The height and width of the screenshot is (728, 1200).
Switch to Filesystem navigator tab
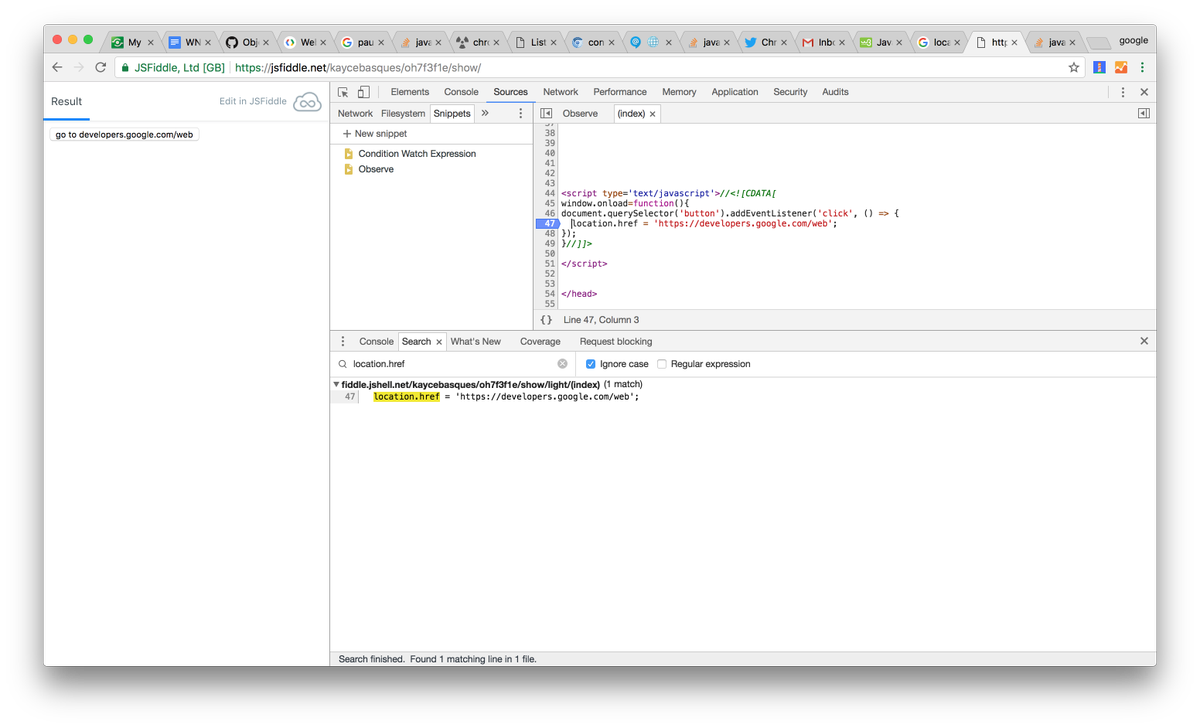click(x=403, y=114)
